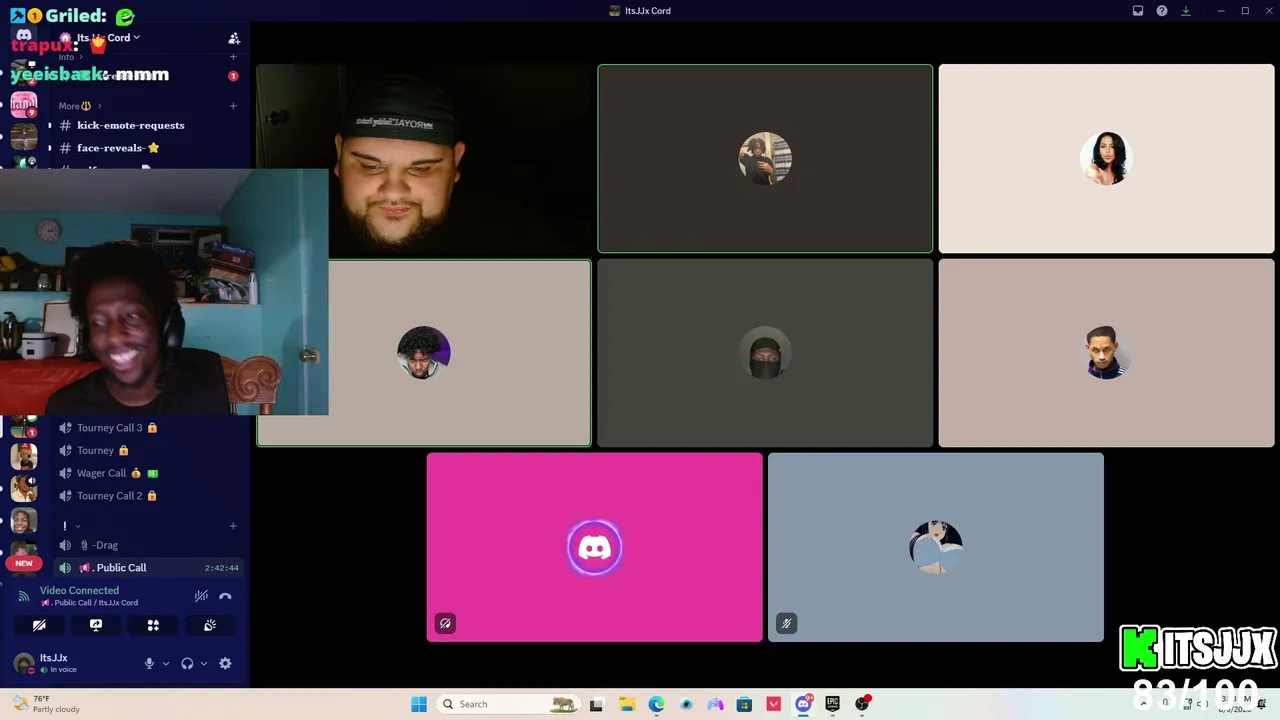
Task: Add a channel to "!" category
Action: (233, 526)
